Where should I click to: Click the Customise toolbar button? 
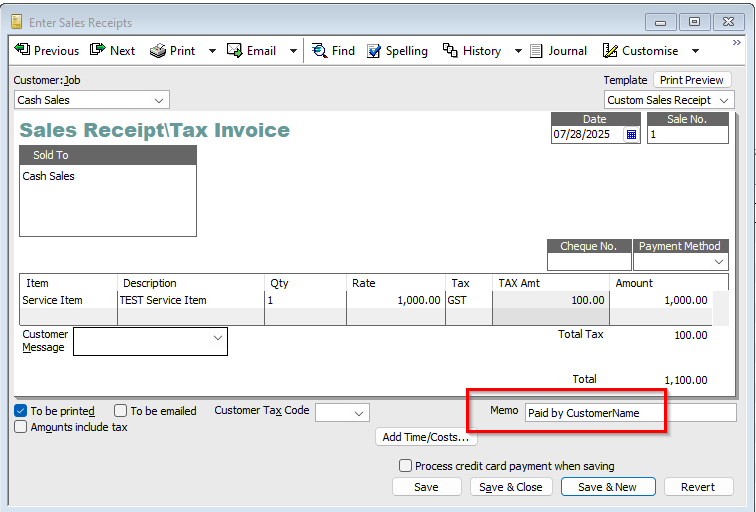point(640,51)
